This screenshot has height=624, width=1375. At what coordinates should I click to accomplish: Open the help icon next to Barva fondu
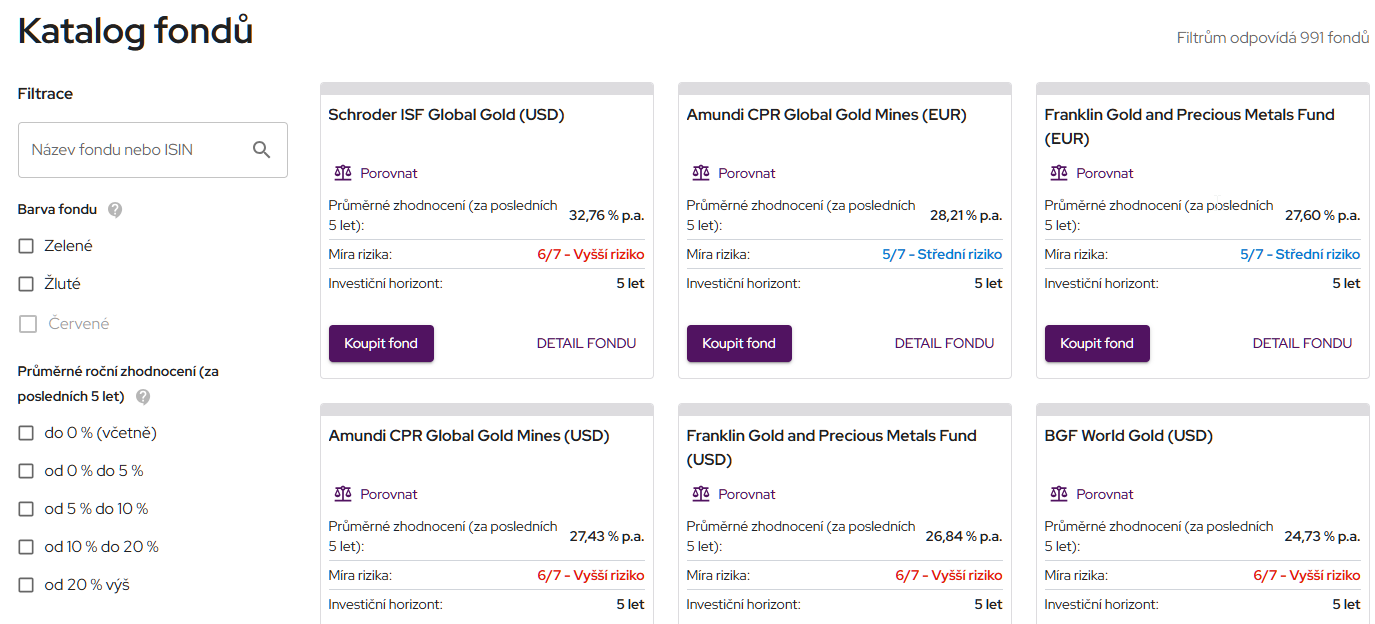[x=115, y=210]
